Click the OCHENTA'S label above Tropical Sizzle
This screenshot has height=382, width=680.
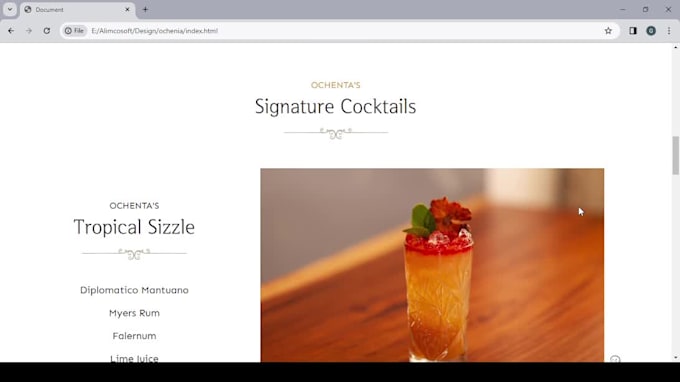tap(134, 206)
